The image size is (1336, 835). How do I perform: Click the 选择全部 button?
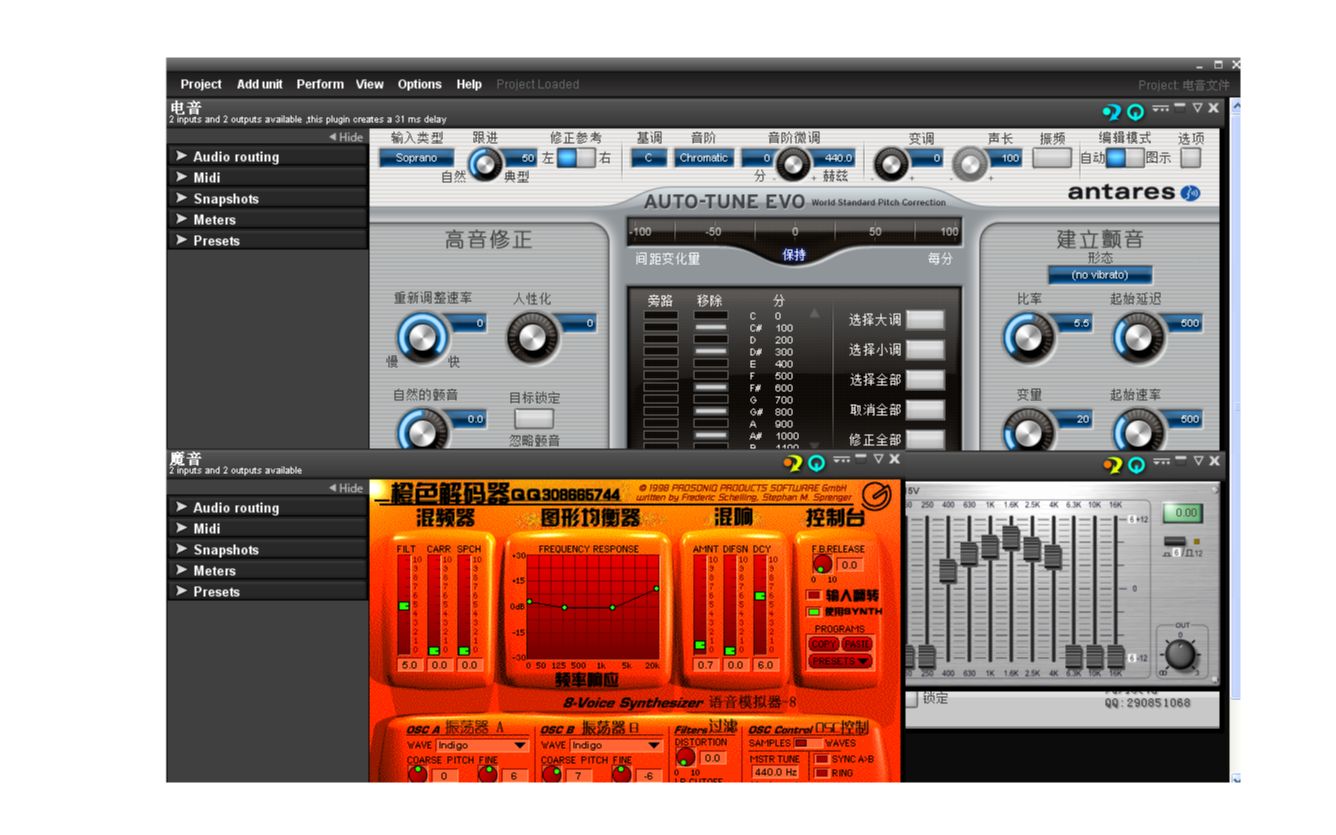[925, 380]
